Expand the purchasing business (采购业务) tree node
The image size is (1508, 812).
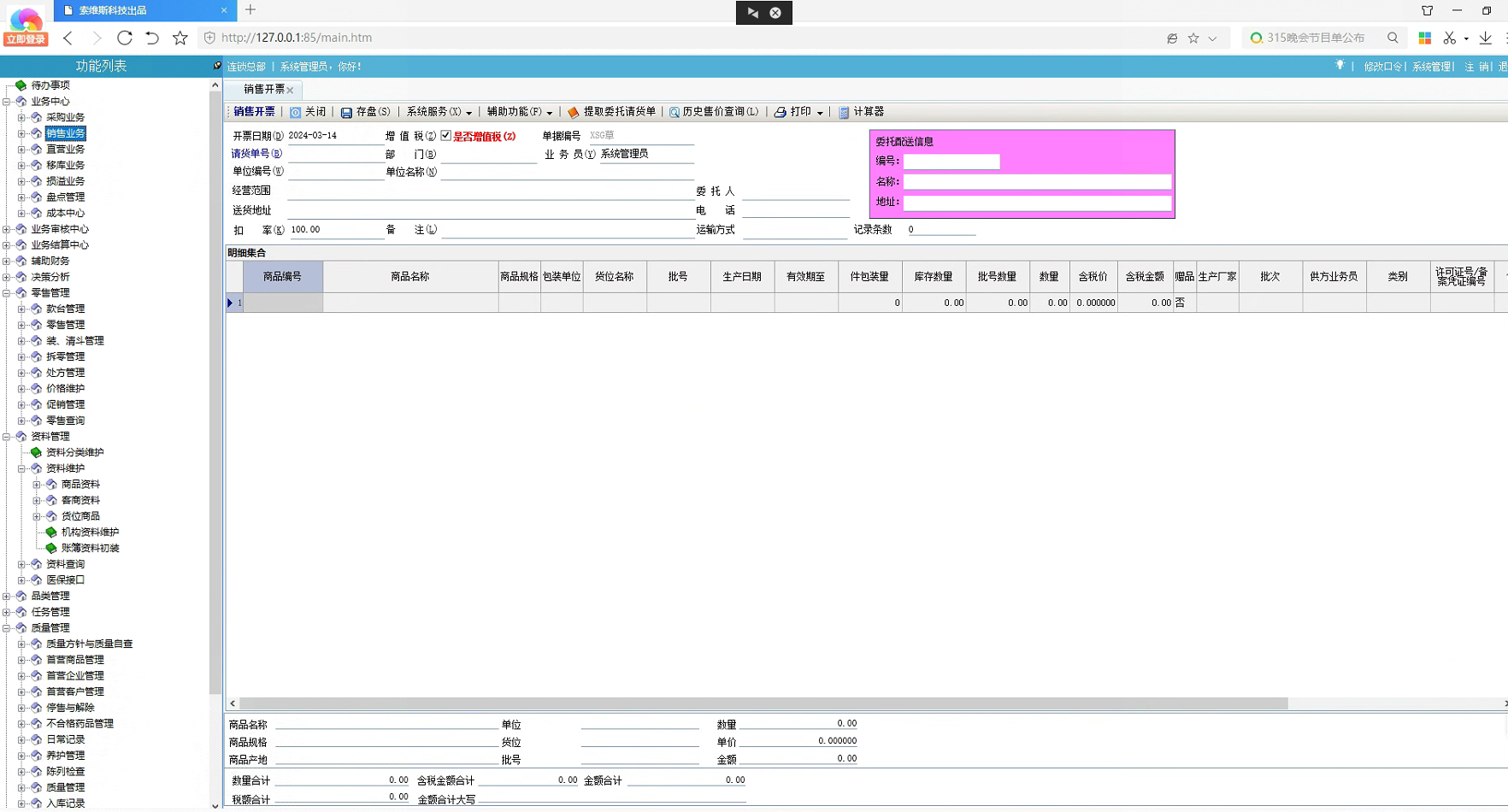coord(21,117)
